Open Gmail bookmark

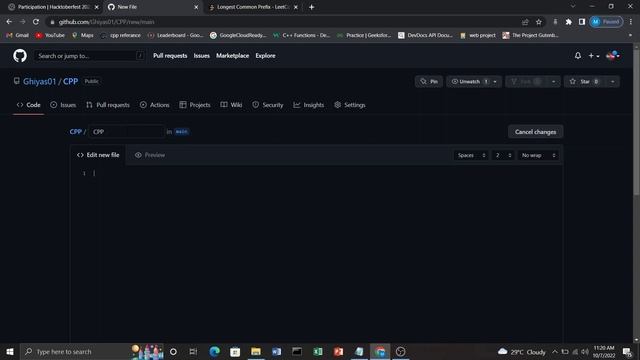coord(18,36)
